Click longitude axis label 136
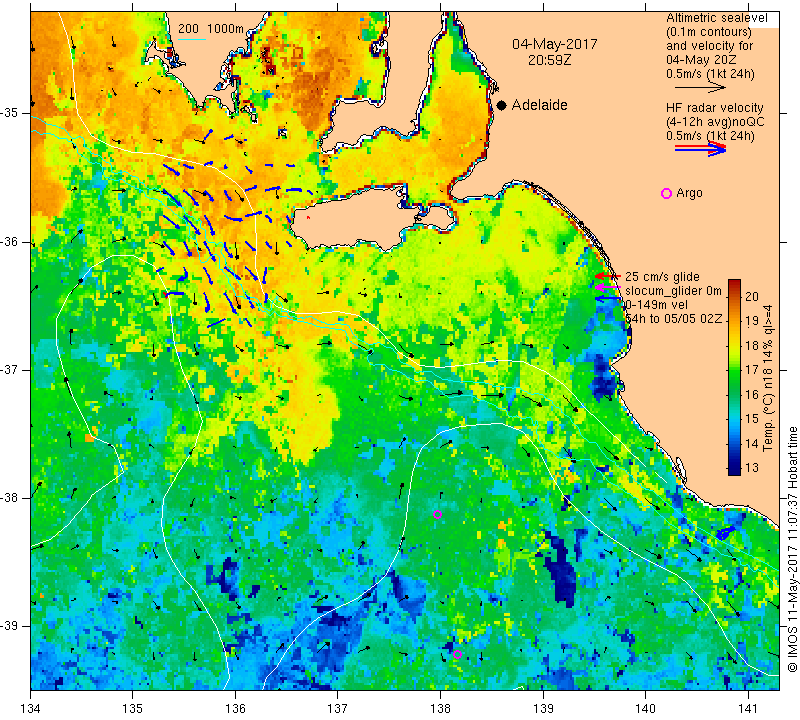Viewport: 800px width, 720px height. coord(235,708)
